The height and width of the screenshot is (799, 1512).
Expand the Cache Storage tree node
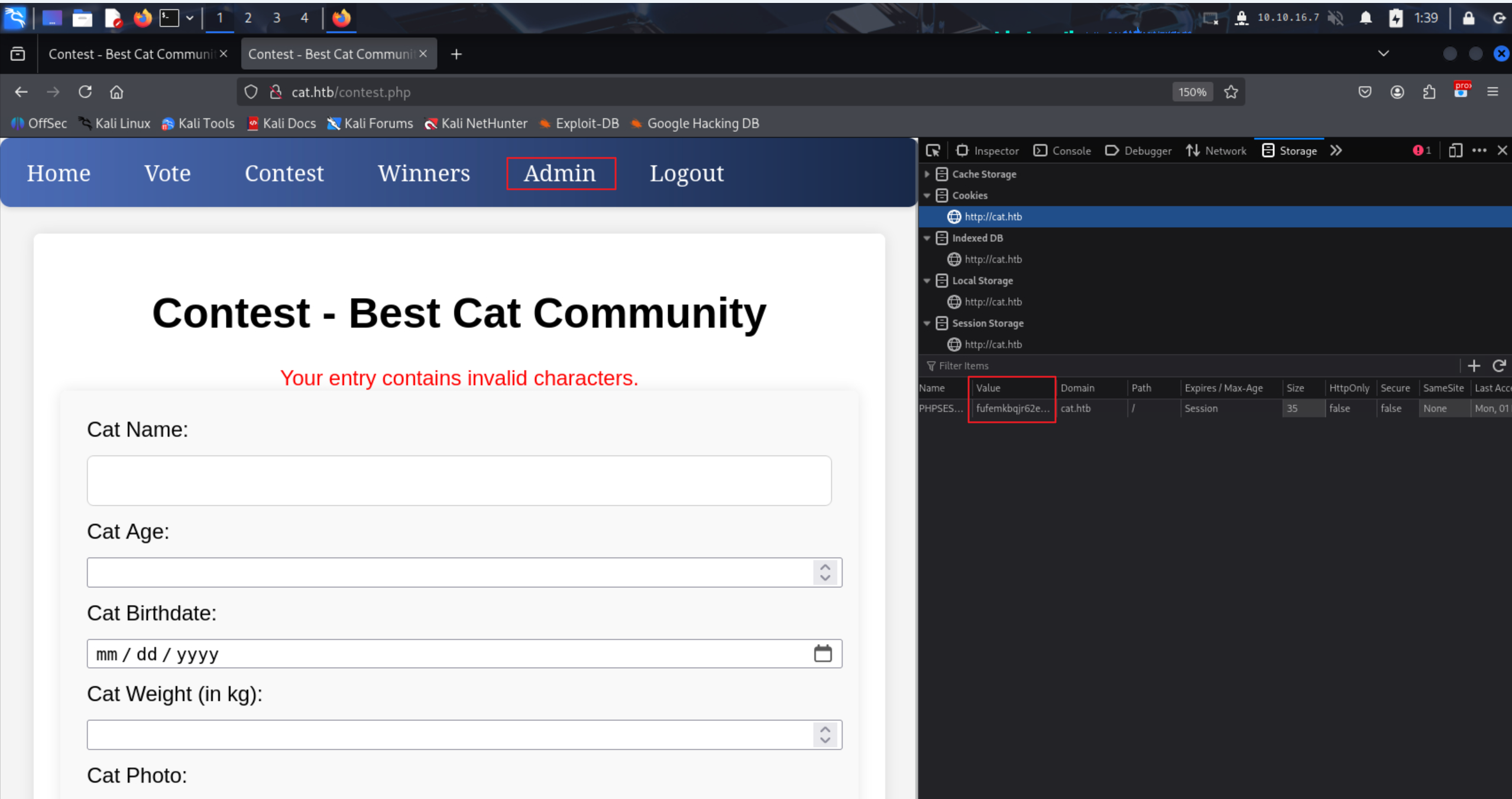pyautogui.click(x=927, y=174)
